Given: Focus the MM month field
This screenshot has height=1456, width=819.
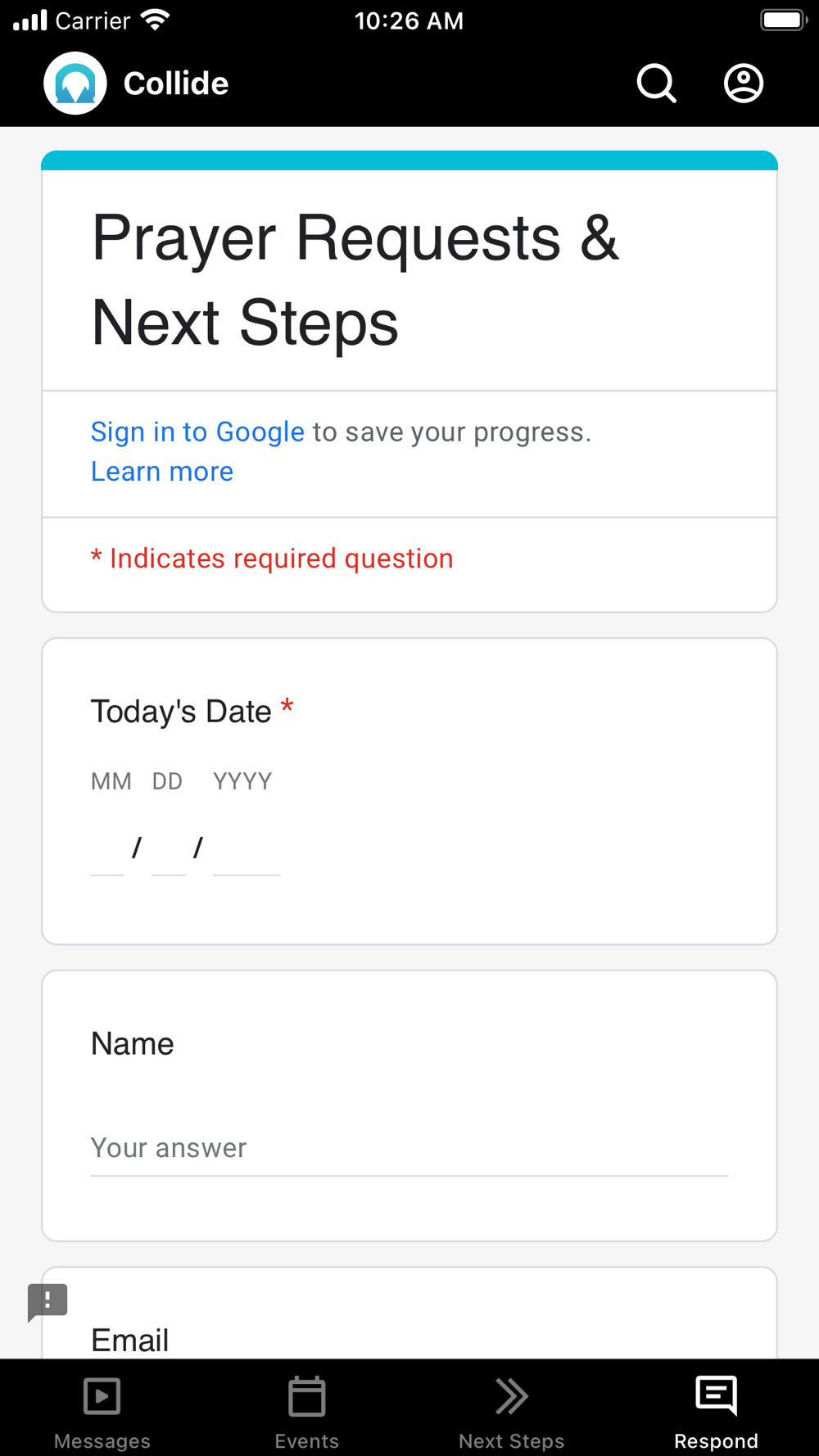Looking at the screenshot, I should [107, 852].
